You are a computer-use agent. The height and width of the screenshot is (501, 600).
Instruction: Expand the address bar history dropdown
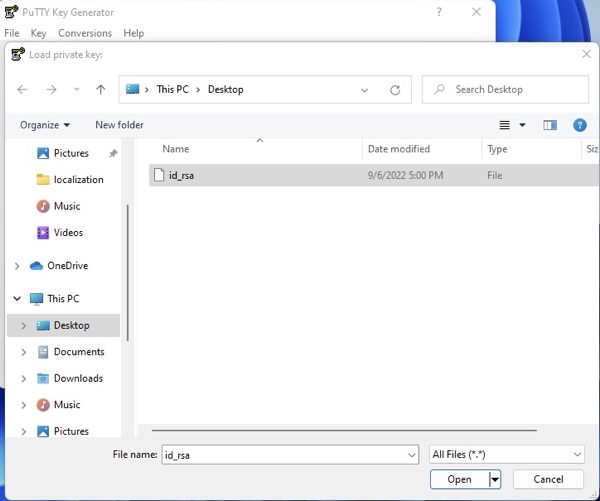364,90
